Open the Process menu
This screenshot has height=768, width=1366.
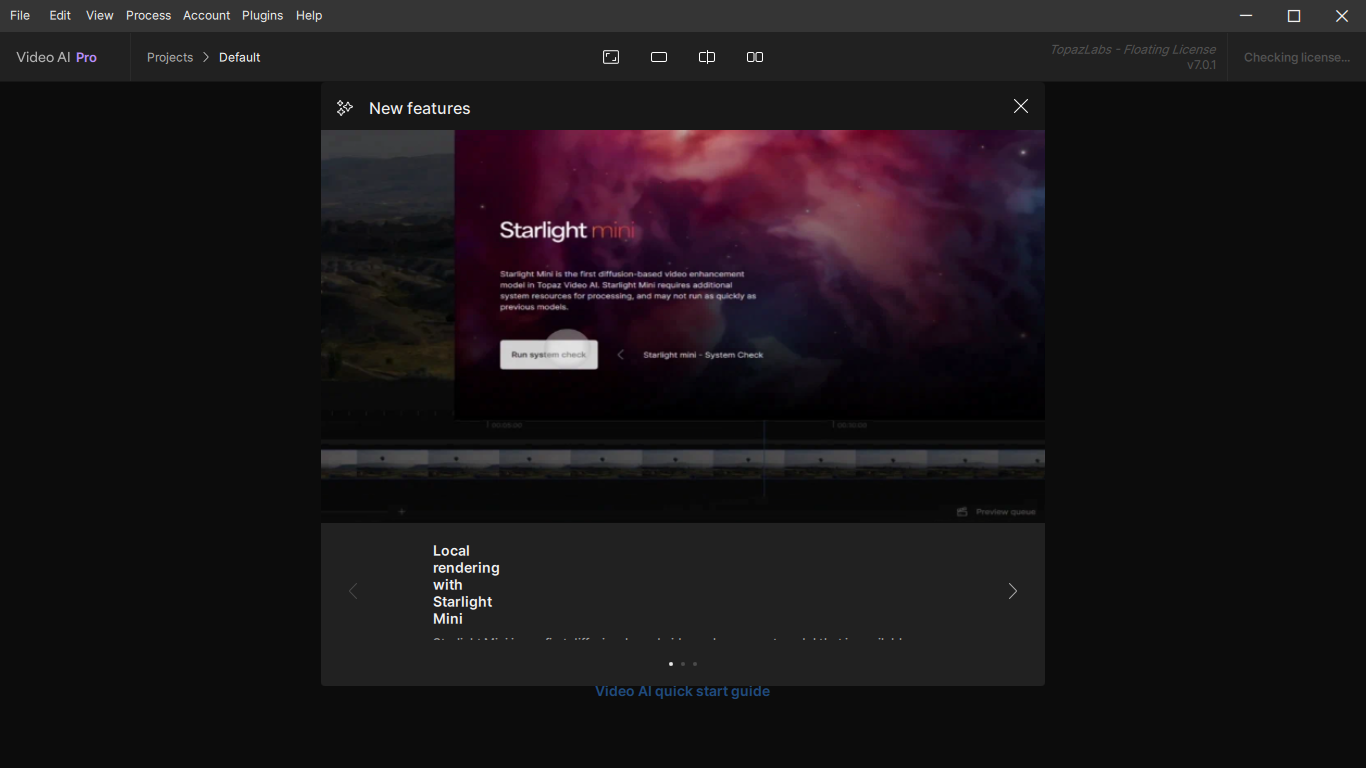[x=148, y=15]
